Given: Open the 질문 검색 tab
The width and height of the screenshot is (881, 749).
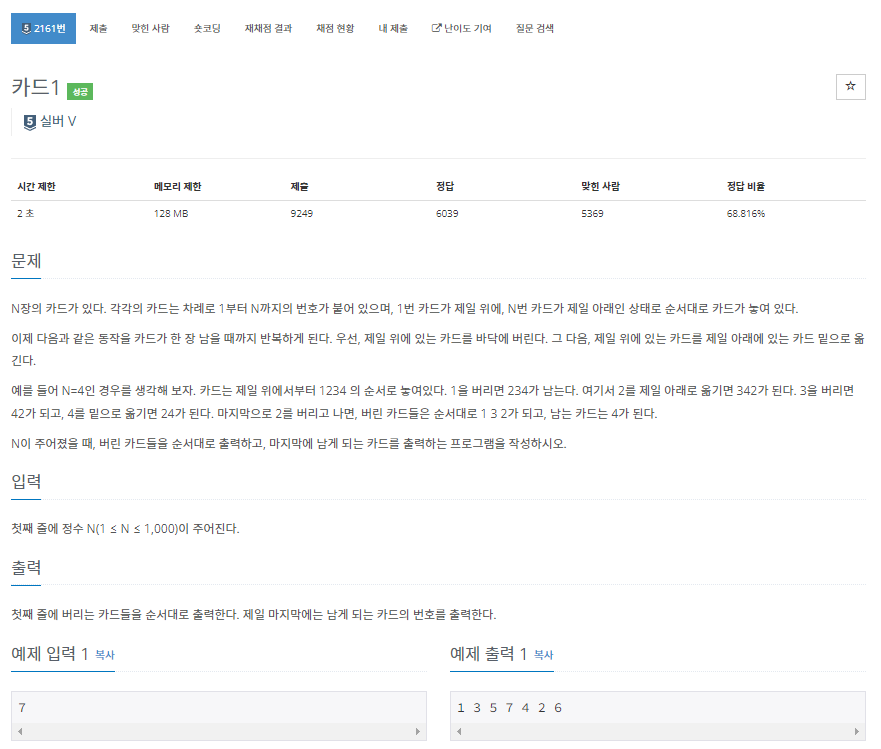Looking at the screenshot, I should 534,28.
